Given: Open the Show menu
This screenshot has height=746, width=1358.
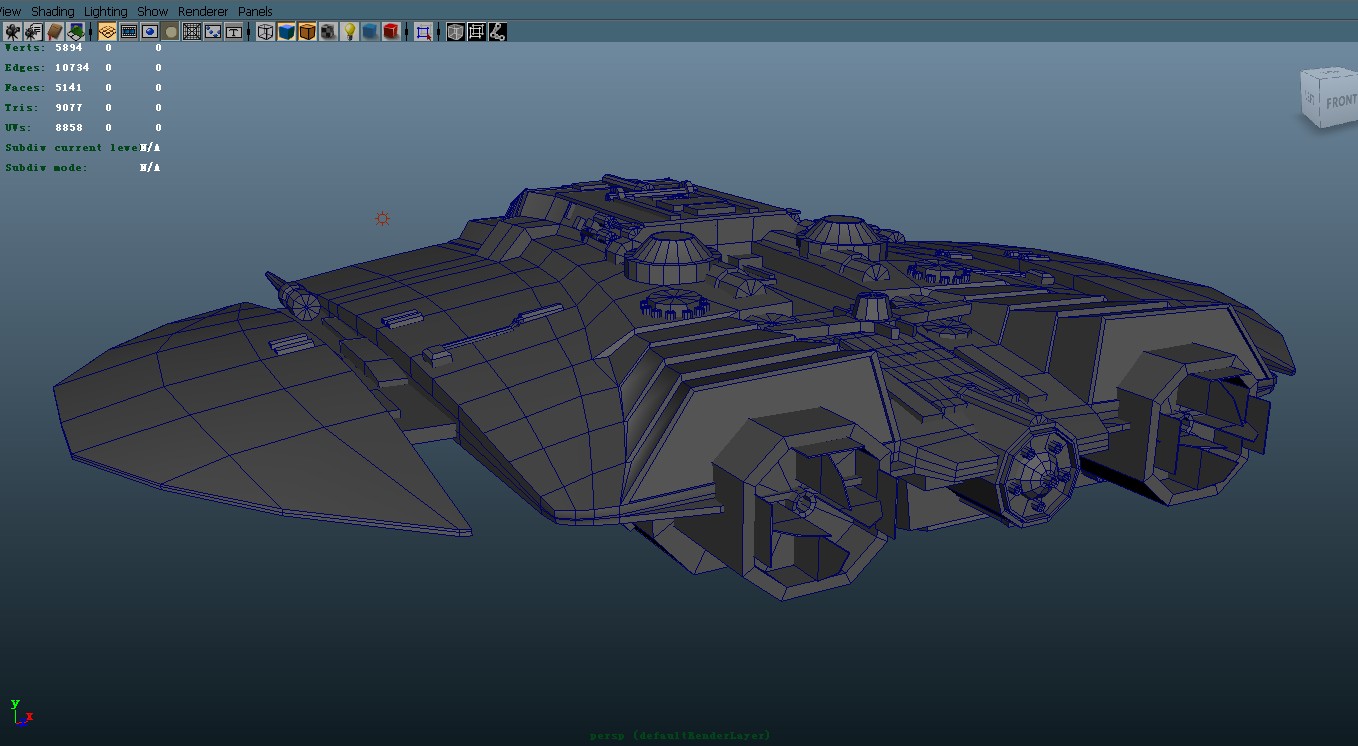Looking at the screenshot, I should click(x=153, y=11).
